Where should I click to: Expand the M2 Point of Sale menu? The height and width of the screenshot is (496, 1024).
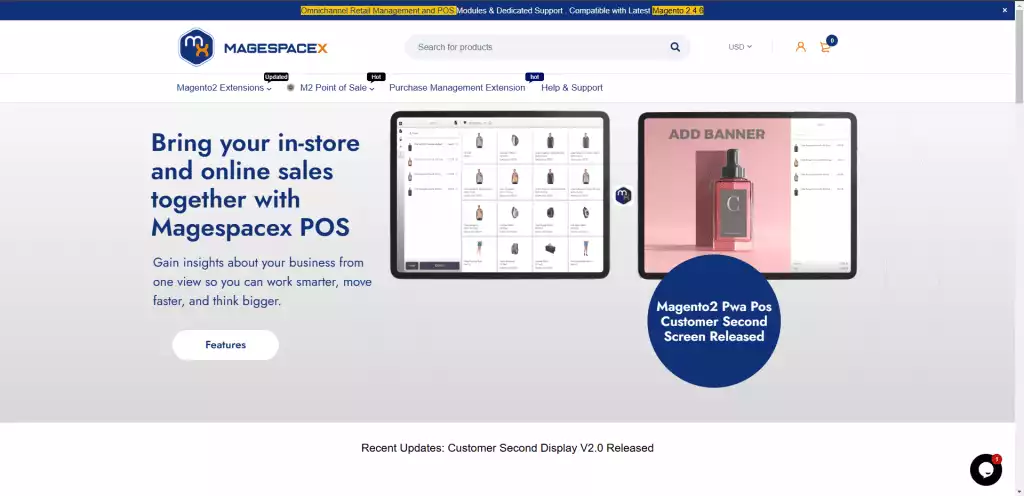[337, 87]
